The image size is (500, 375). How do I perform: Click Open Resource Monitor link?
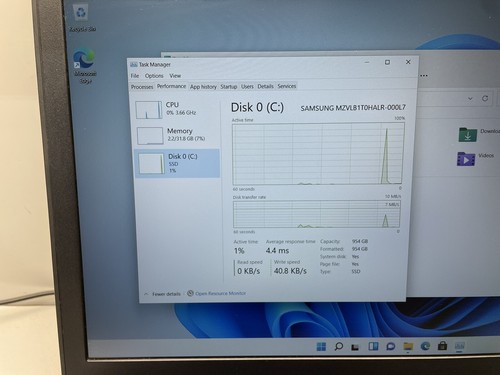pyautogui.click(x=220, y=293)
